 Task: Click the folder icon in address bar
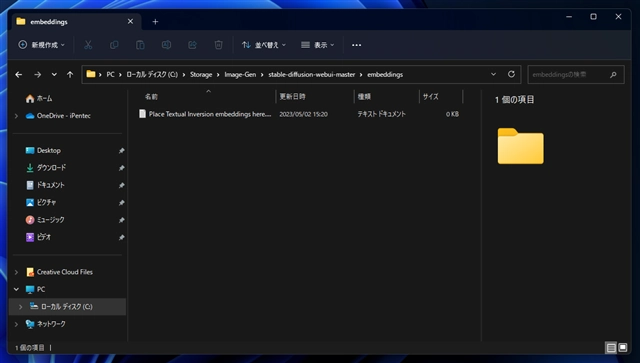(x=91, y=74)
